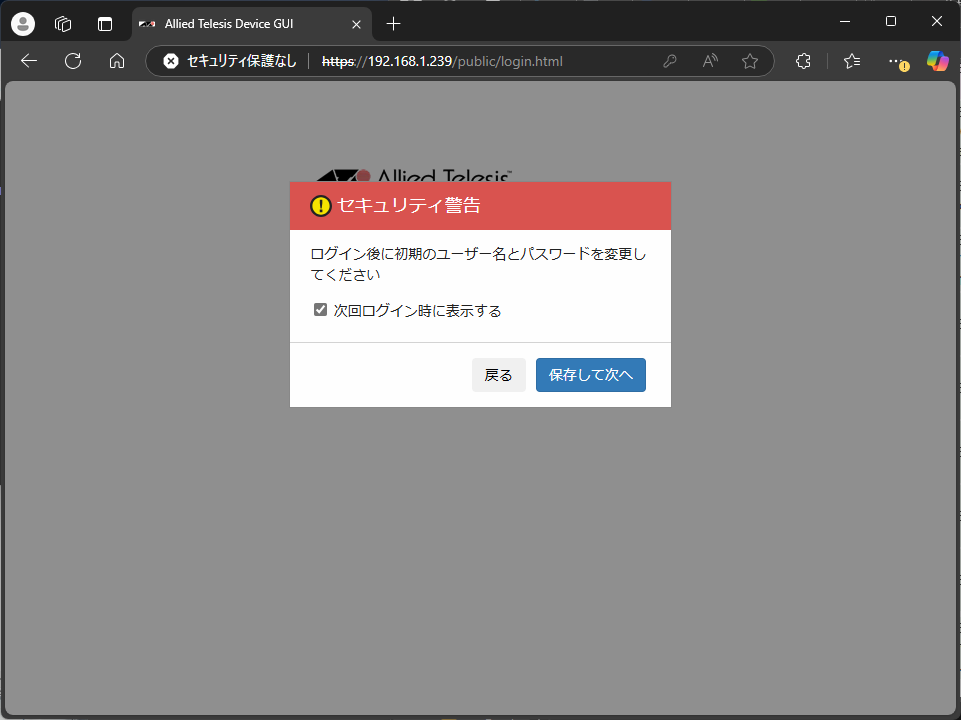Select the Allied Telesis Device GUI tab
Image resolution: width=961 pixels, height=720 pixels.
pos(240,23)
